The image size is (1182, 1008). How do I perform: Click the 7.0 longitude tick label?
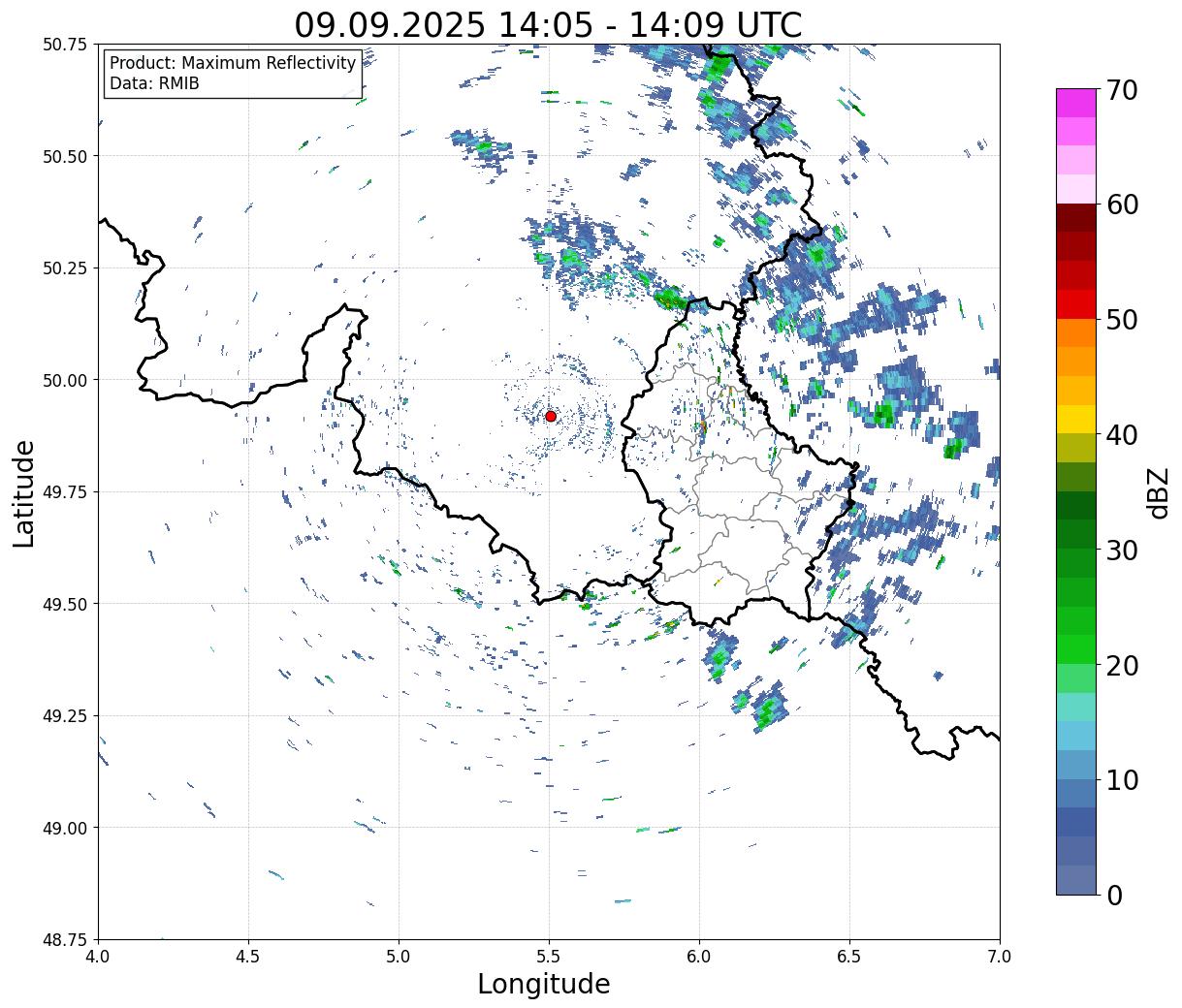(x=1000, y=956)
